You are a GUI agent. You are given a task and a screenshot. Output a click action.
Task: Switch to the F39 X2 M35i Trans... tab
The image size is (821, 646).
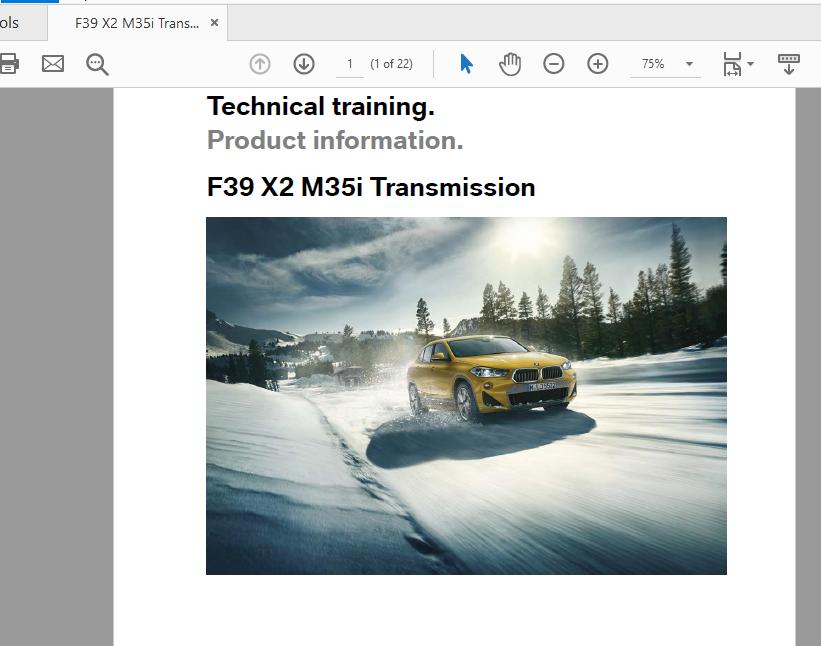137,23
